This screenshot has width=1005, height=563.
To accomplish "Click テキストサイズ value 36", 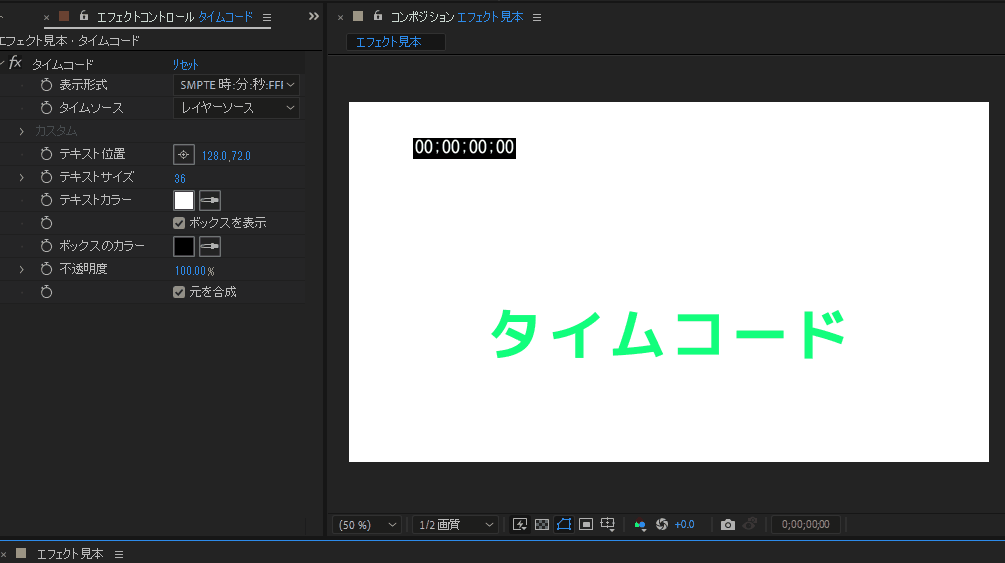I will 180,179.
